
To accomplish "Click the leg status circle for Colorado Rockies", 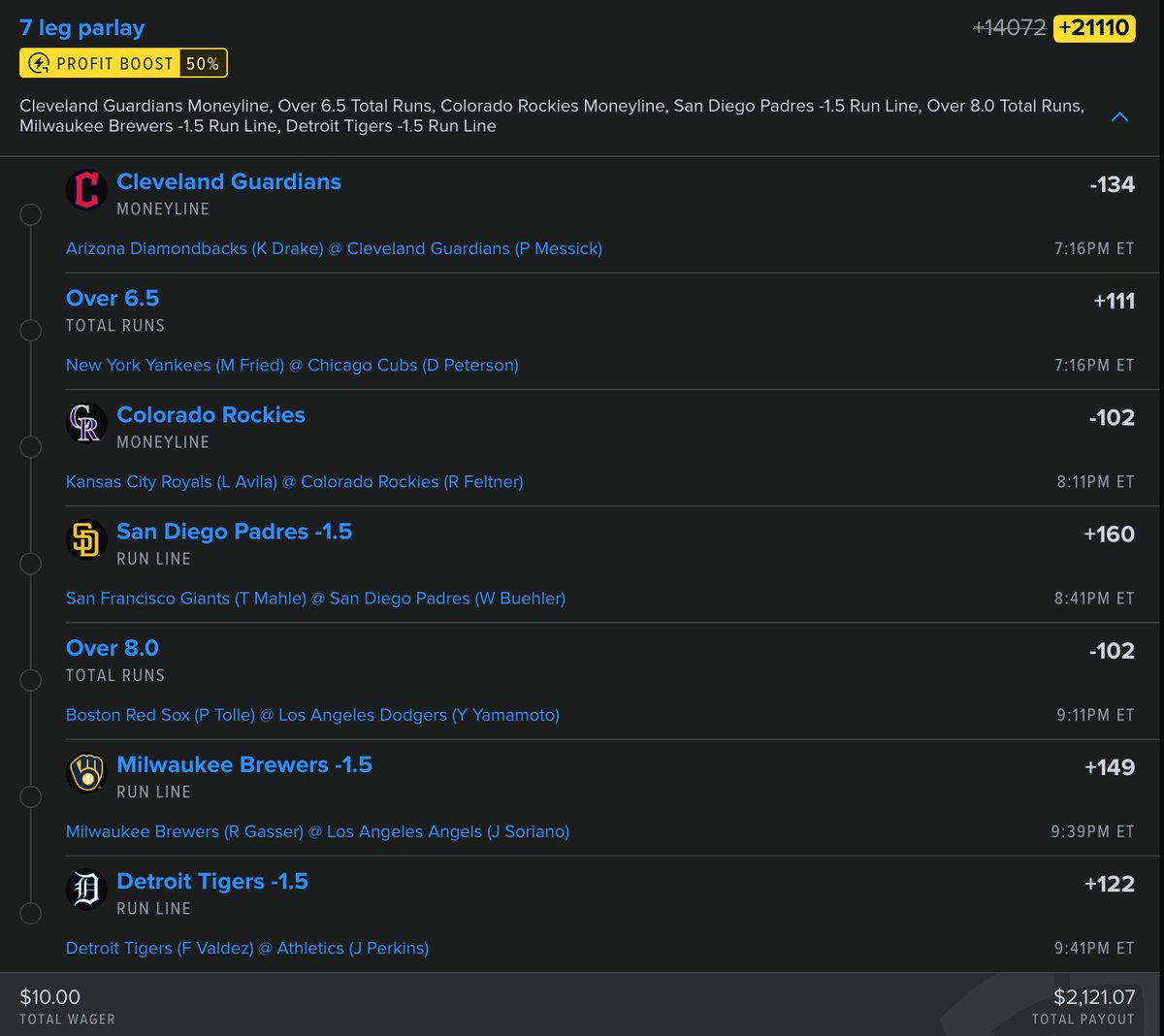I will [x=31, y=447].
